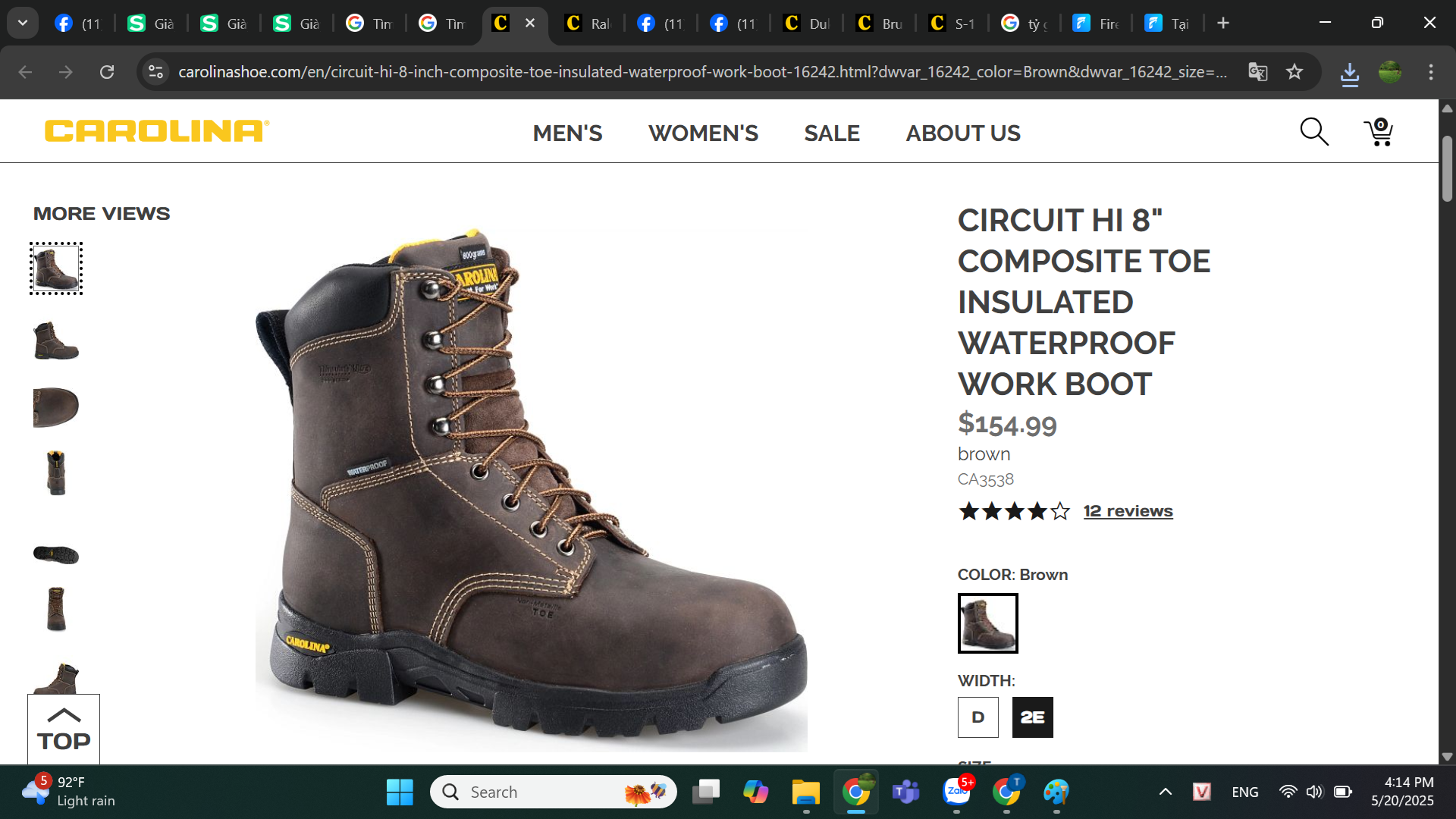Open the SALE menu item
Viewport: 1456px width, 819px height.
(831, 133)
